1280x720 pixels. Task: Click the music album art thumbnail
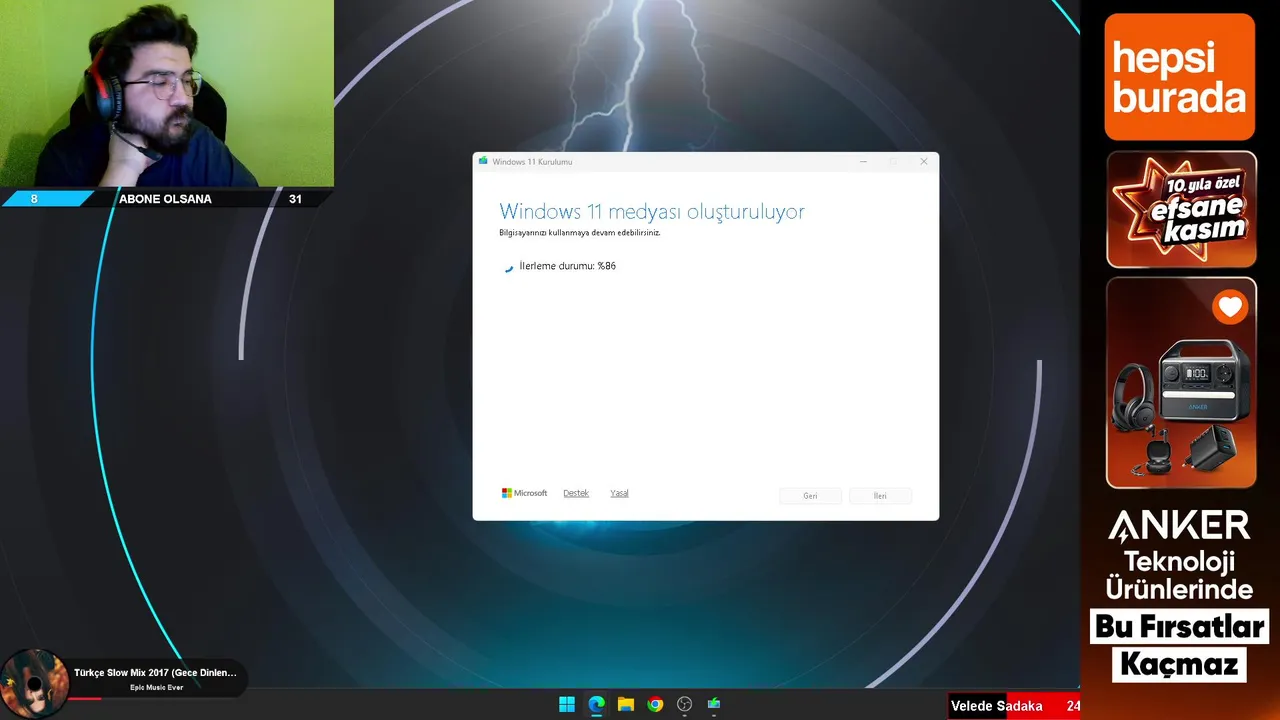point(34,684)
